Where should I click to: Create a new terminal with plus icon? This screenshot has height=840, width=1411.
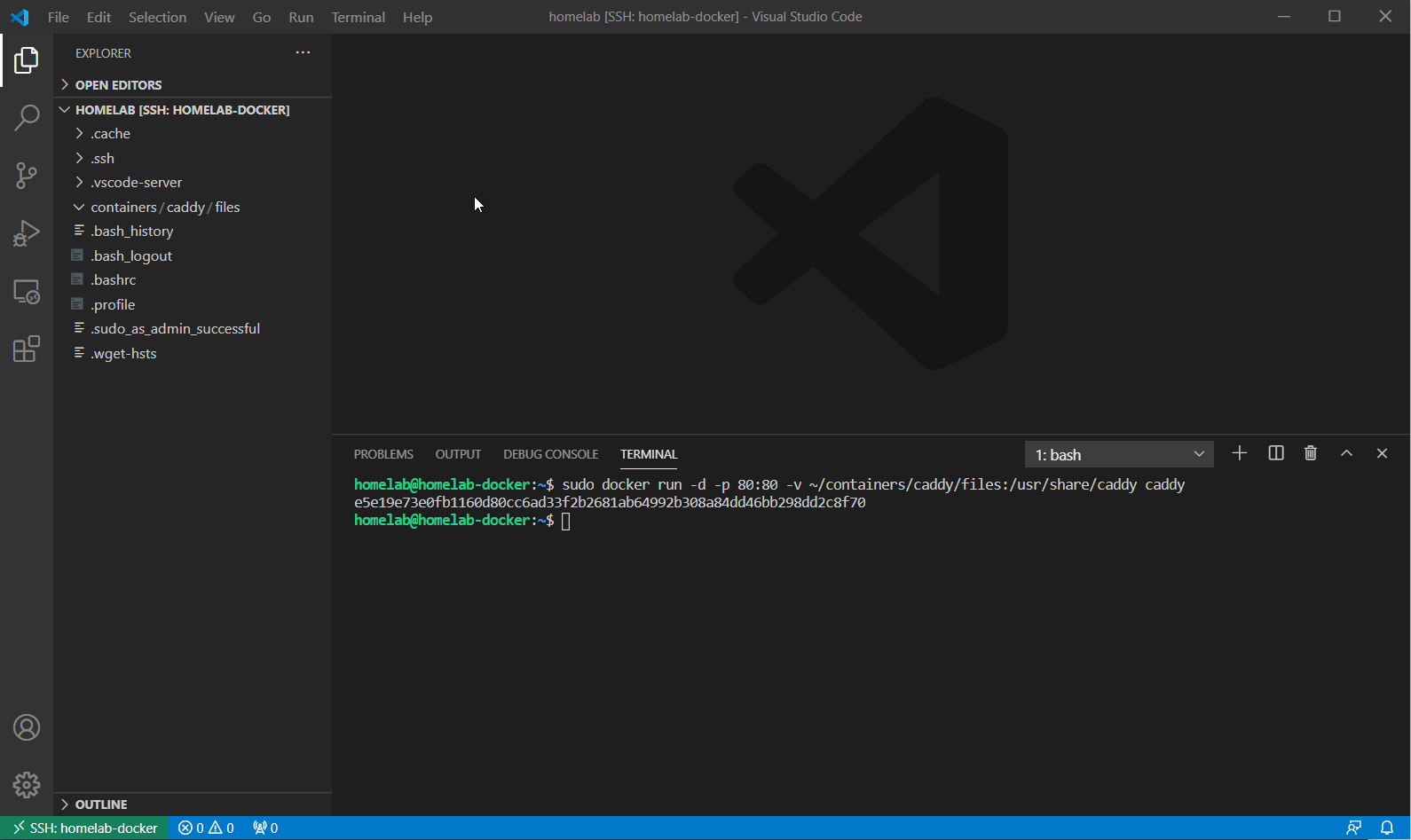click(x=1240, y=453)
